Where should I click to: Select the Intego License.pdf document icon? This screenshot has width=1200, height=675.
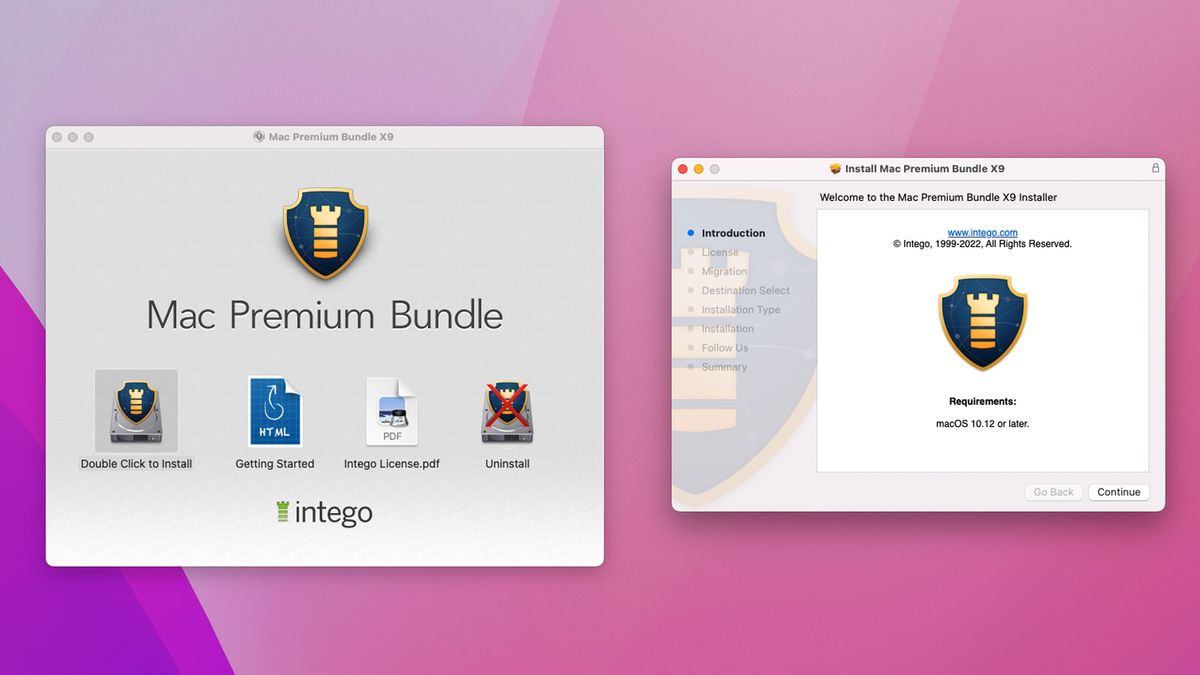point(392,410)
